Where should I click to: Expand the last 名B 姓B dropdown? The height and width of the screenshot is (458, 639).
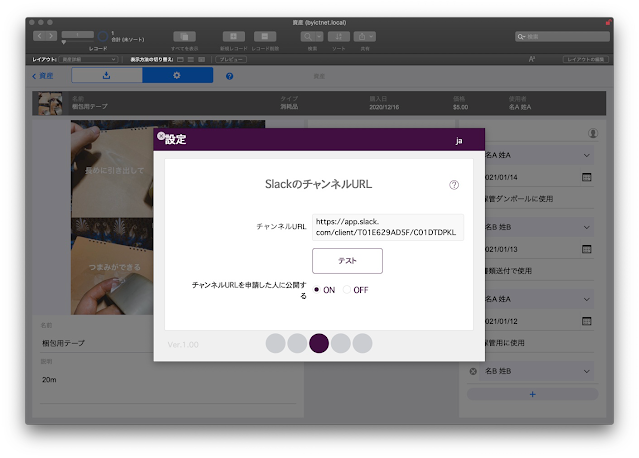(x=586, y=371)
